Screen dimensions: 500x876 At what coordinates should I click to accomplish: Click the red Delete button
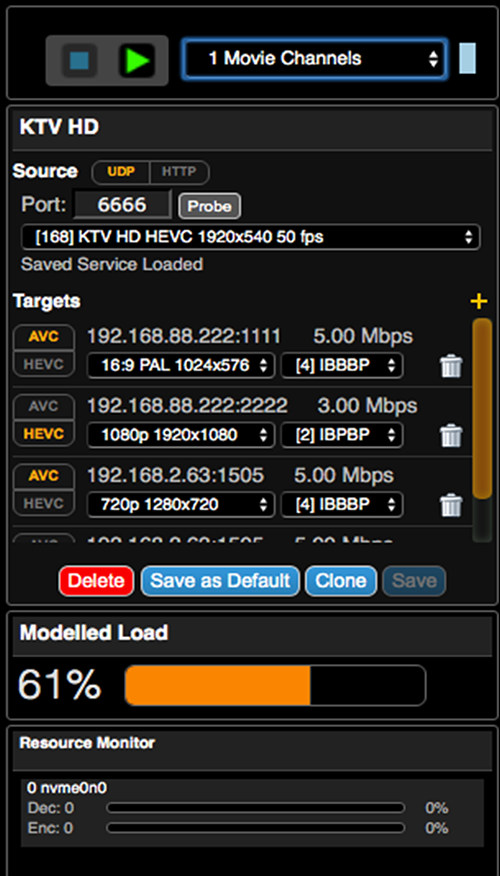(96, 581)
